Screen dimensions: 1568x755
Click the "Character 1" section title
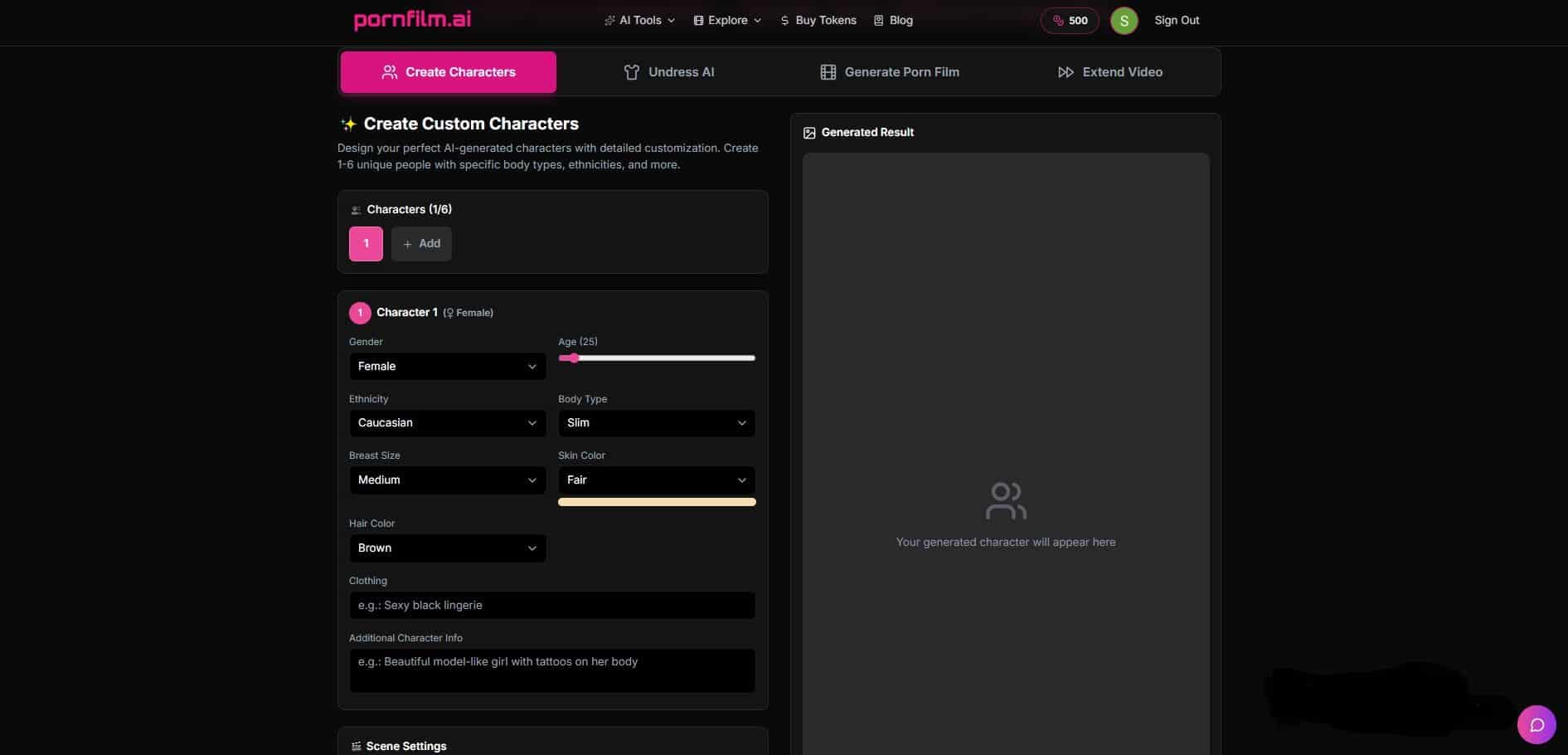coord(407,313)
